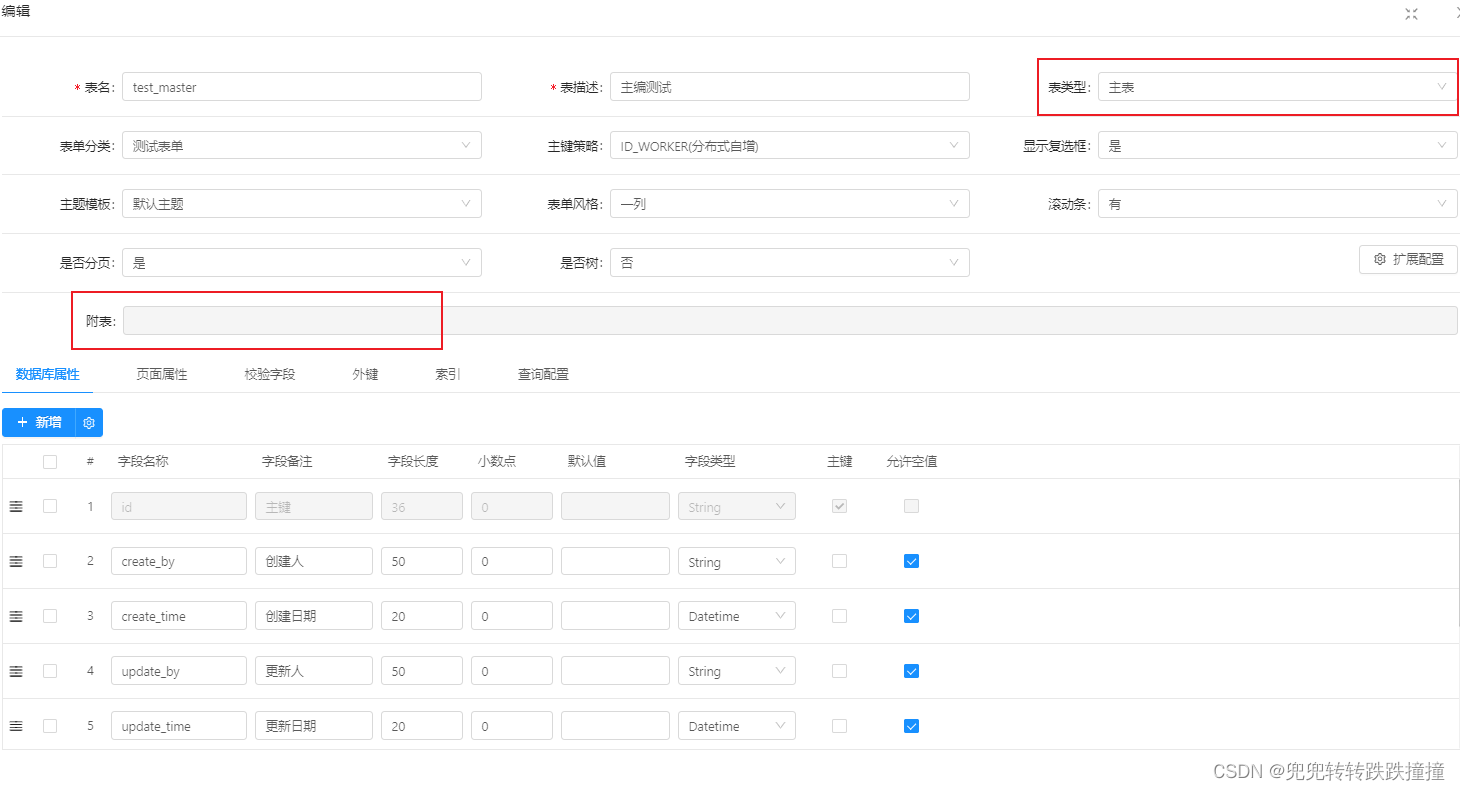This screenshot has height=790, width=1460.
Task: Click the 扩展配置 button
Action: [x=1408, y=259]
